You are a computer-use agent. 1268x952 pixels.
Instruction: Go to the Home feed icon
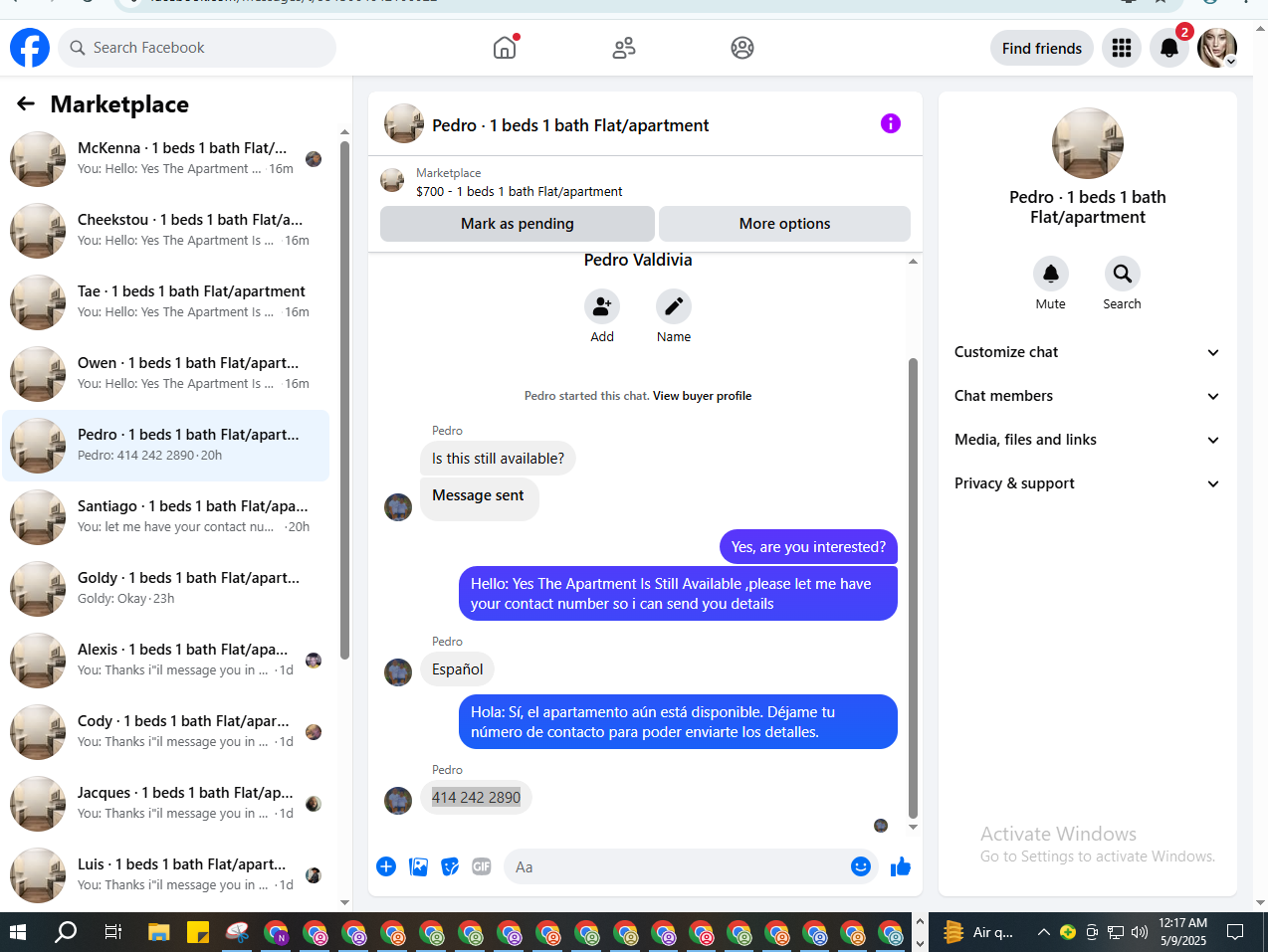[505, 48]
